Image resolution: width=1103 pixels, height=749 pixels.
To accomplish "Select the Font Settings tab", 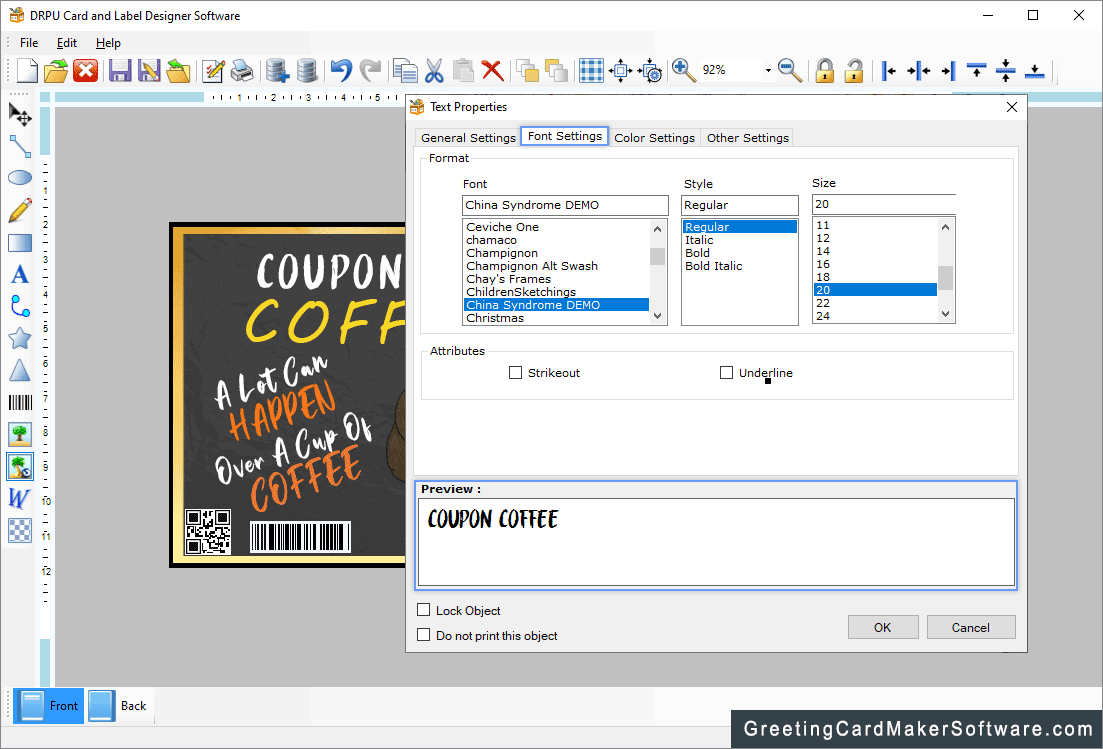I will (x=564, y=136).
